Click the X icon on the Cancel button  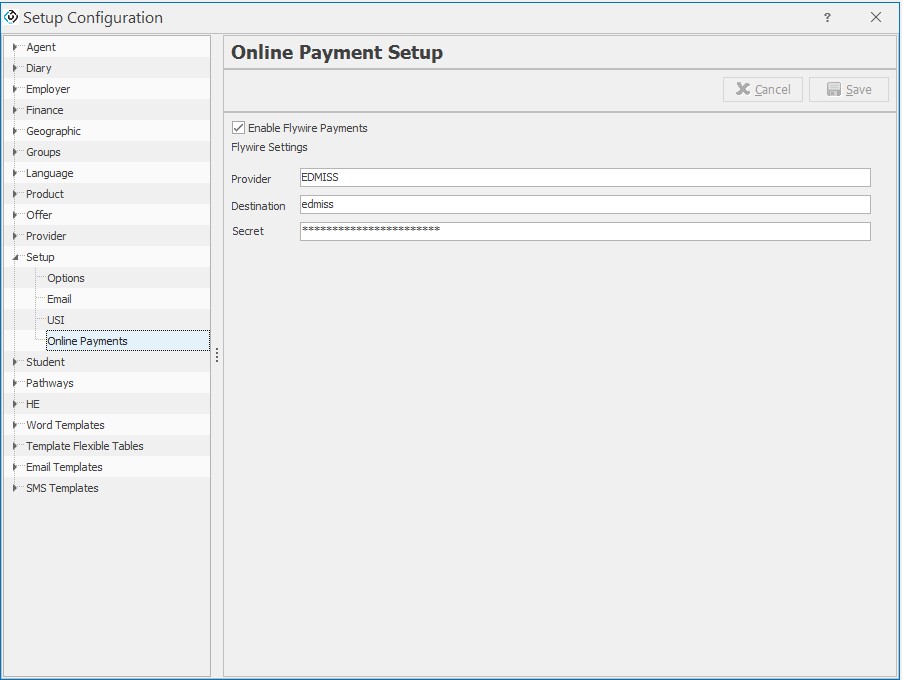[x=744, y=89]
